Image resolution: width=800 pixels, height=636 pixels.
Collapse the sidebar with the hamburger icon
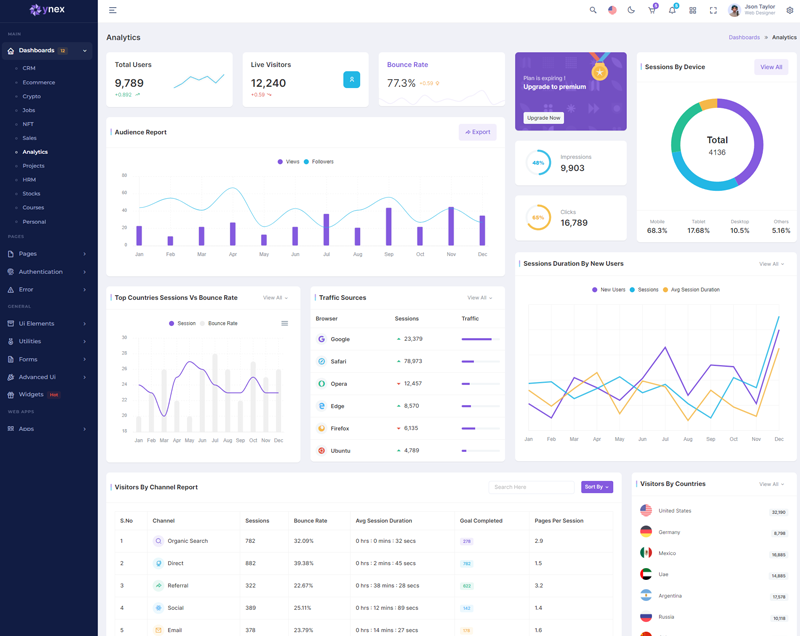pyautogui.click(x=113, y=10)
